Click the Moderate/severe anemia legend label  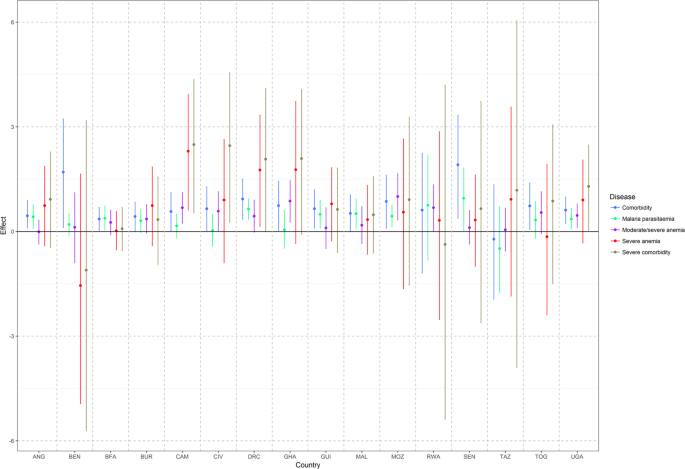[x=653, y=230]
